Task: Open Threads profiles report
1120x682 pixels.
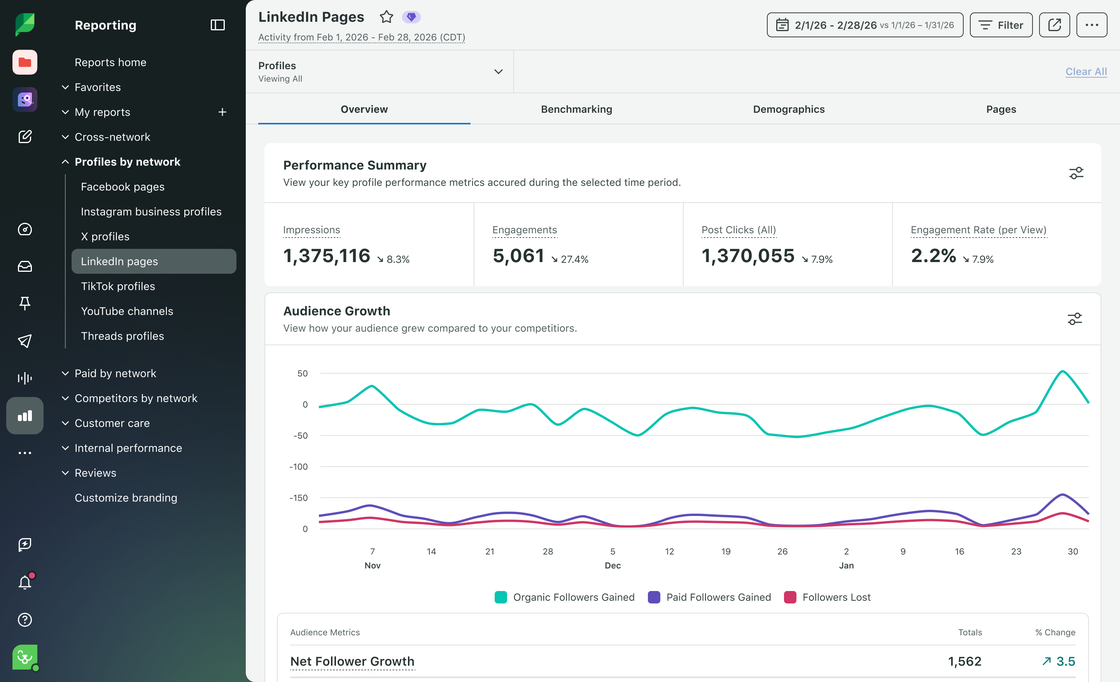Action: pos(122,336)
